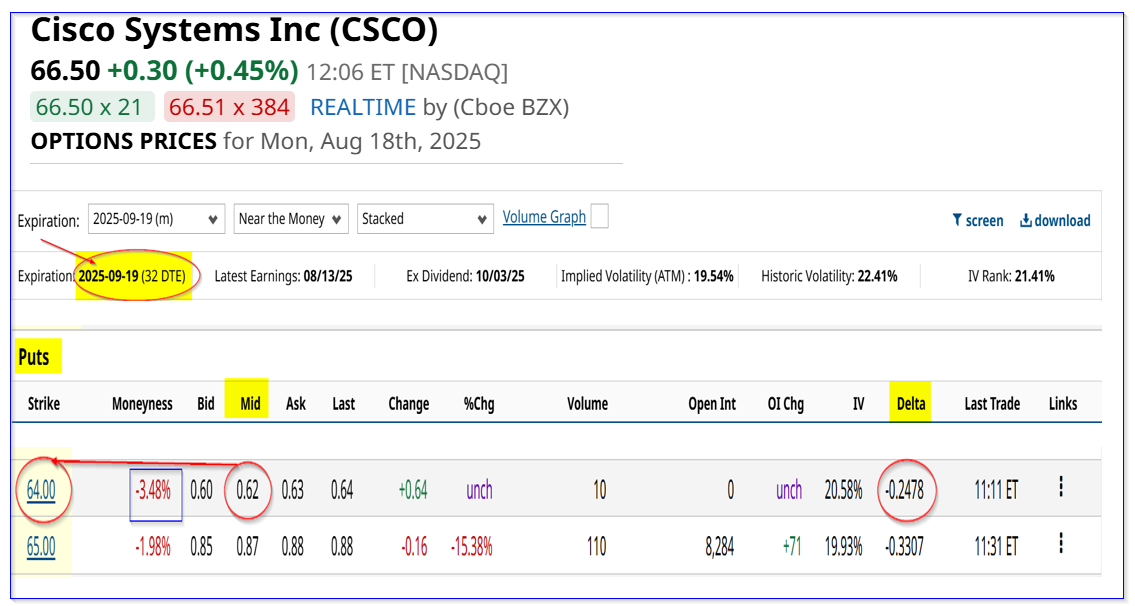1135x606 pixels.
Task: Click the -3.48% moneyness cell
Action: coord(153,490)
